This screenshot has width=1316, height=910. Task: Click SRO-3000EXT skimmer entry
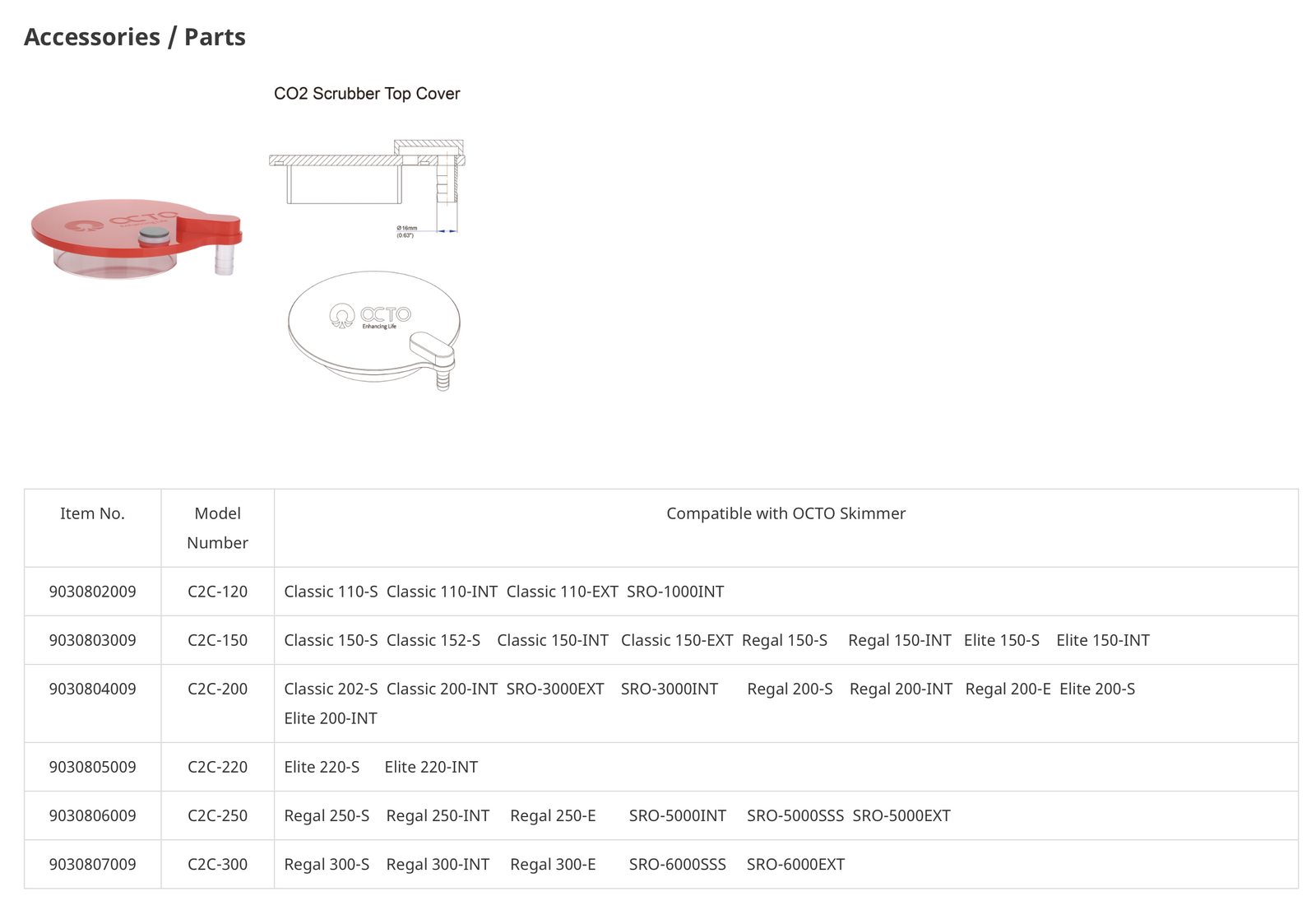point(555,689)
